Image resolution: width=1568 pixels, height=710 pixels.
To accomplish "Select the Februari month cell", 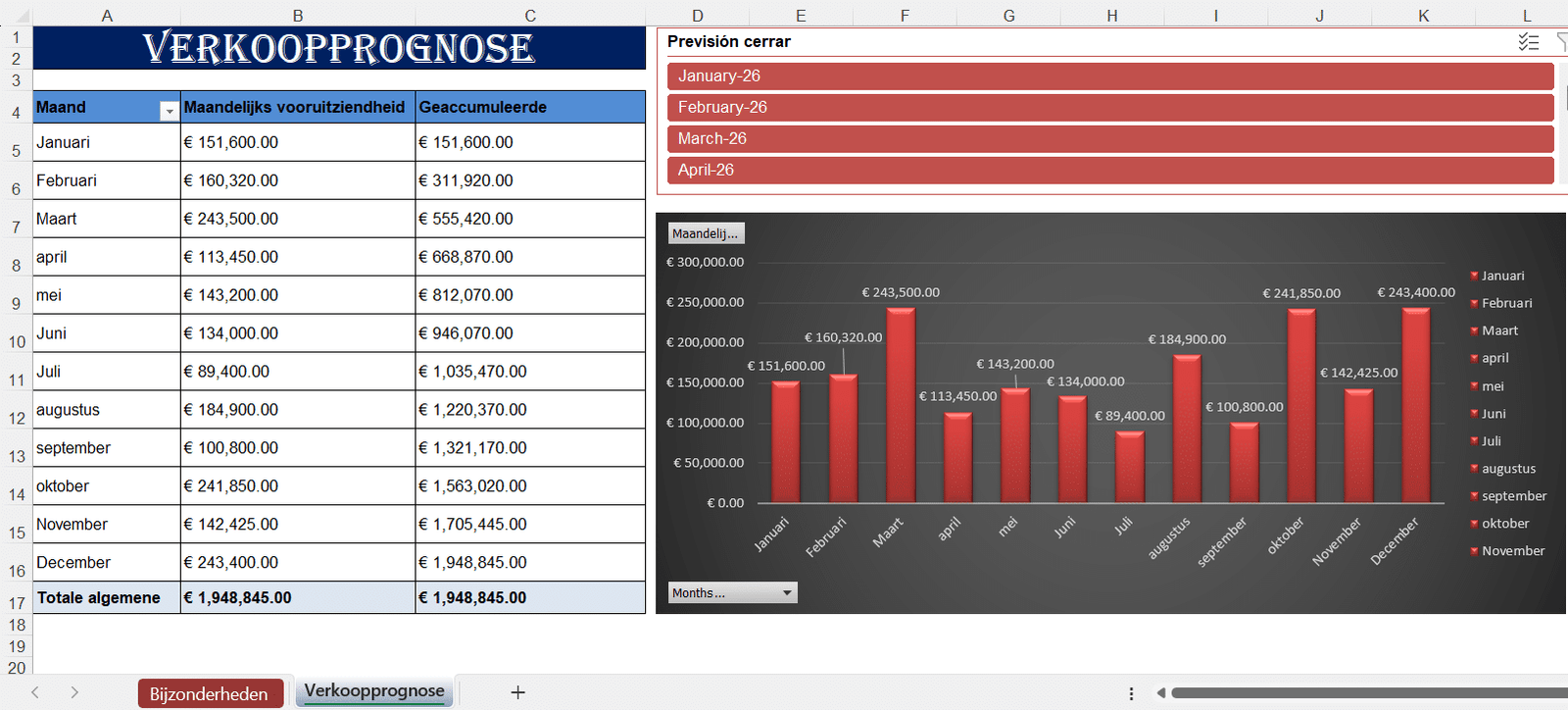I will click(x=107, y=180).
